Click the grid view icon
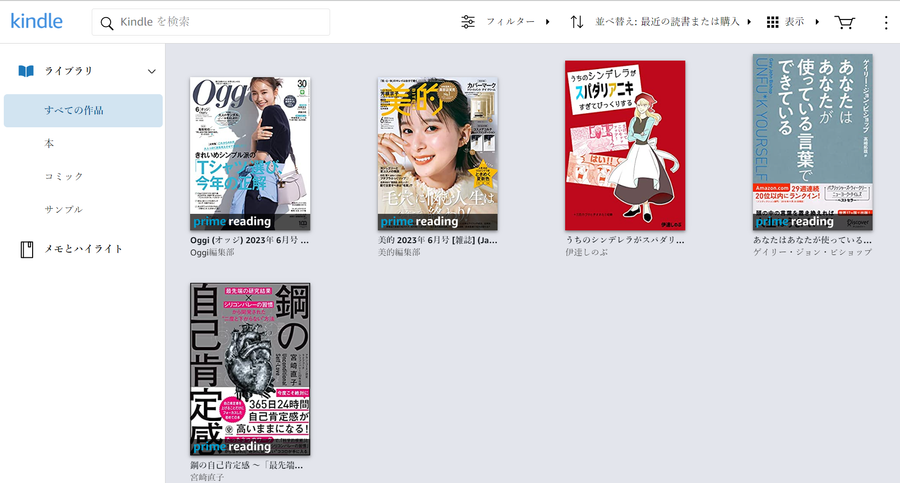Image resolution: width=900 pixels, height=483 pixels. point(773,22)
